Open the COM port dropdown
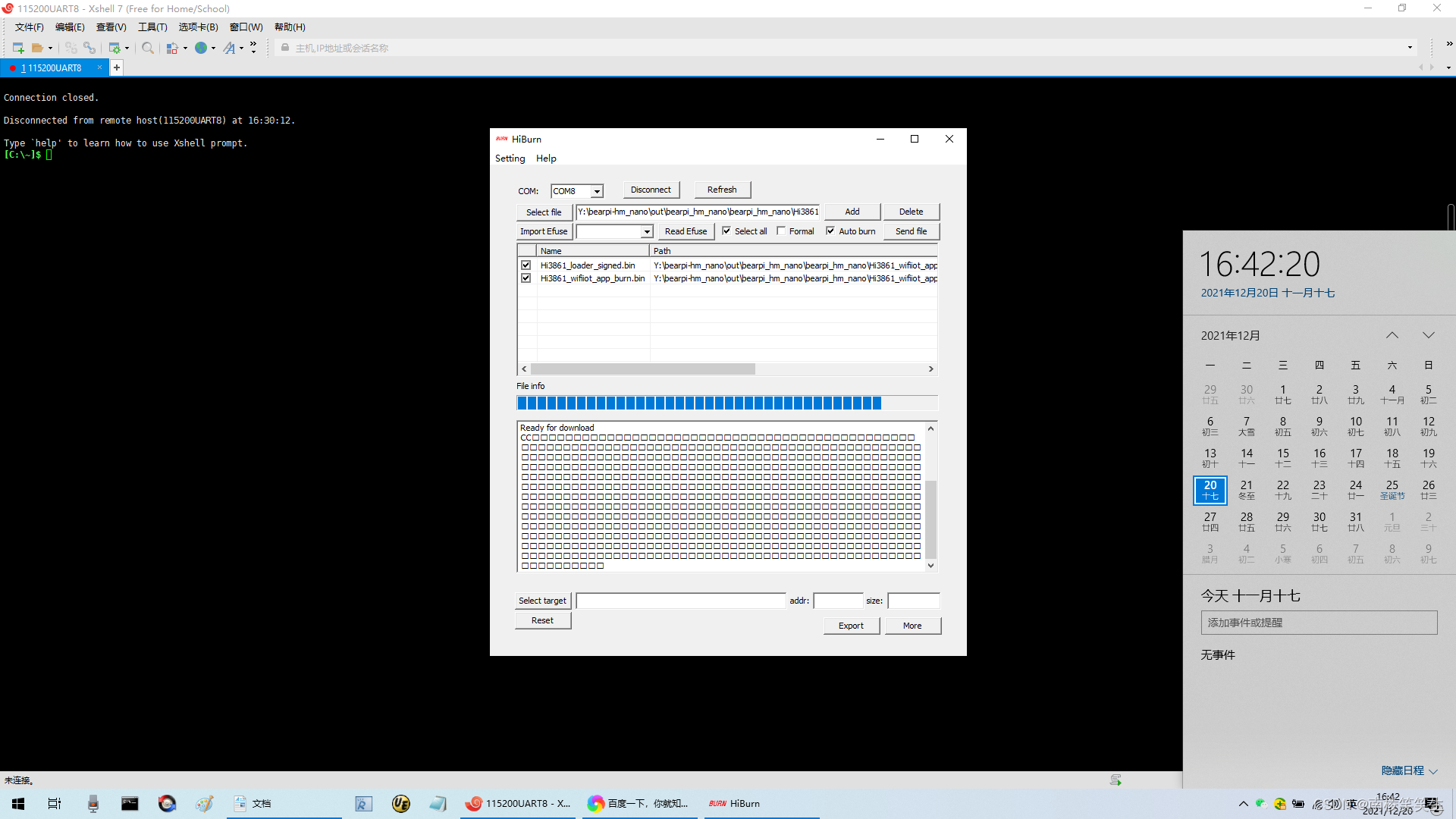Screen dimensions: 1456x819 click(597, 191)
